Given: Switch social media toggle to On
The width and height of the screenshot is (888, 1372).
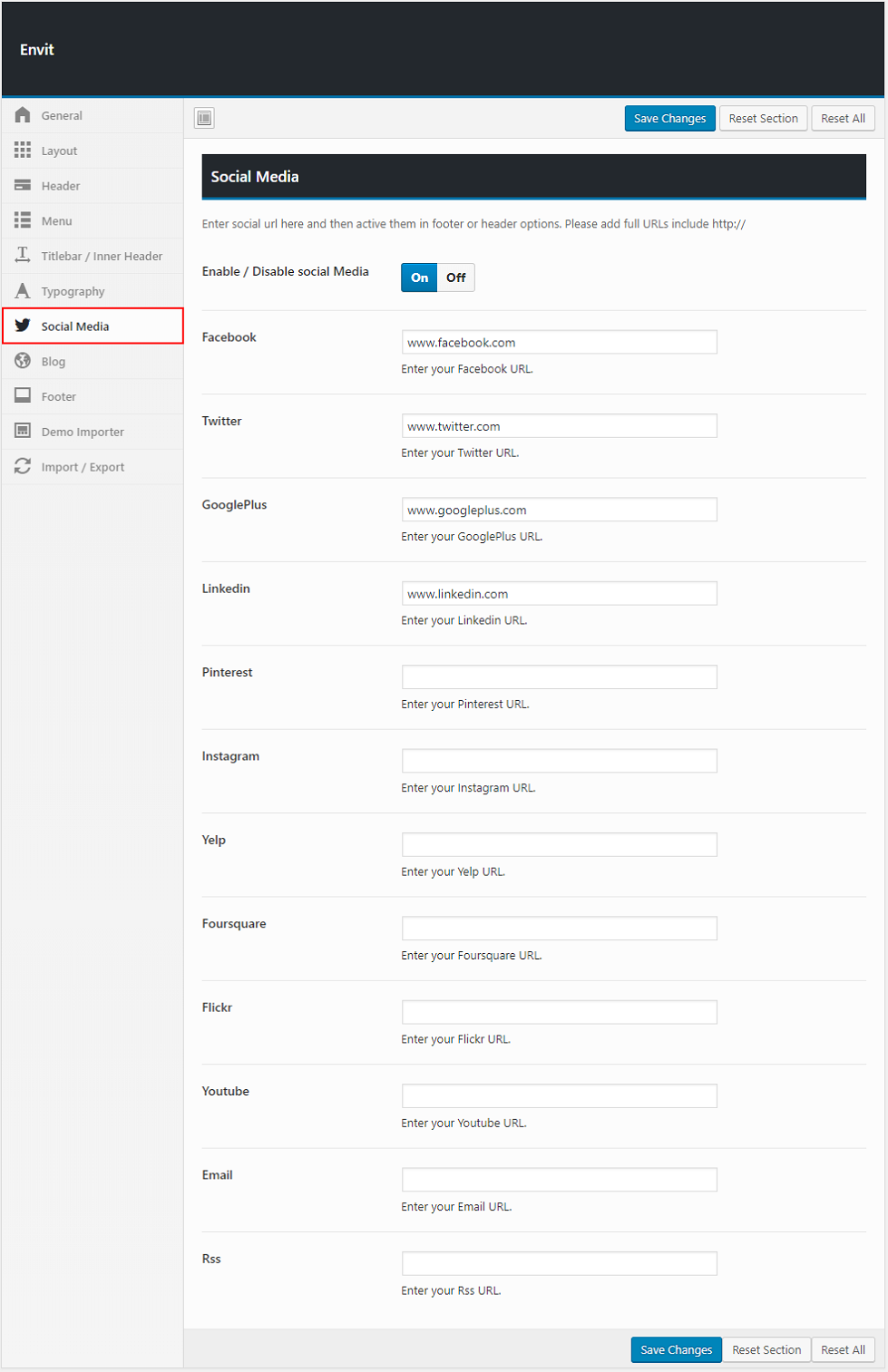Looking at the screenshot, I should point(419,277).
